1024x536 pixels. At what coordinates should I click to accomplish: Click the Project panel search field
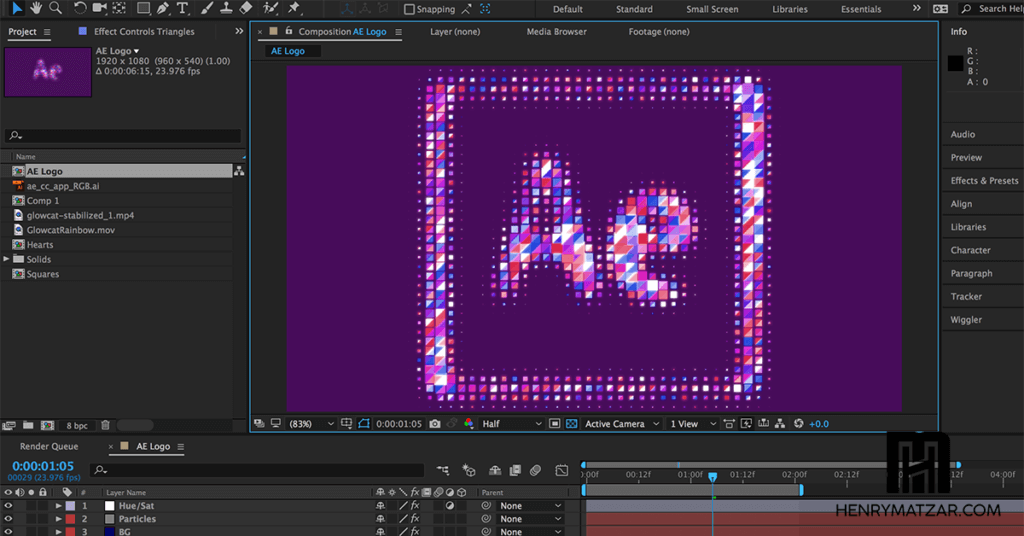point(123,135)
